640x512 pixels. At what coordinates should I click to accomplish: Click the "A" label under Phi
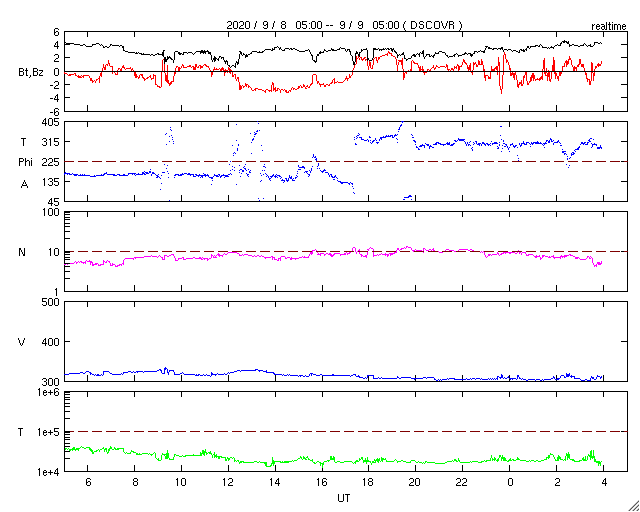tap(24, 184)
